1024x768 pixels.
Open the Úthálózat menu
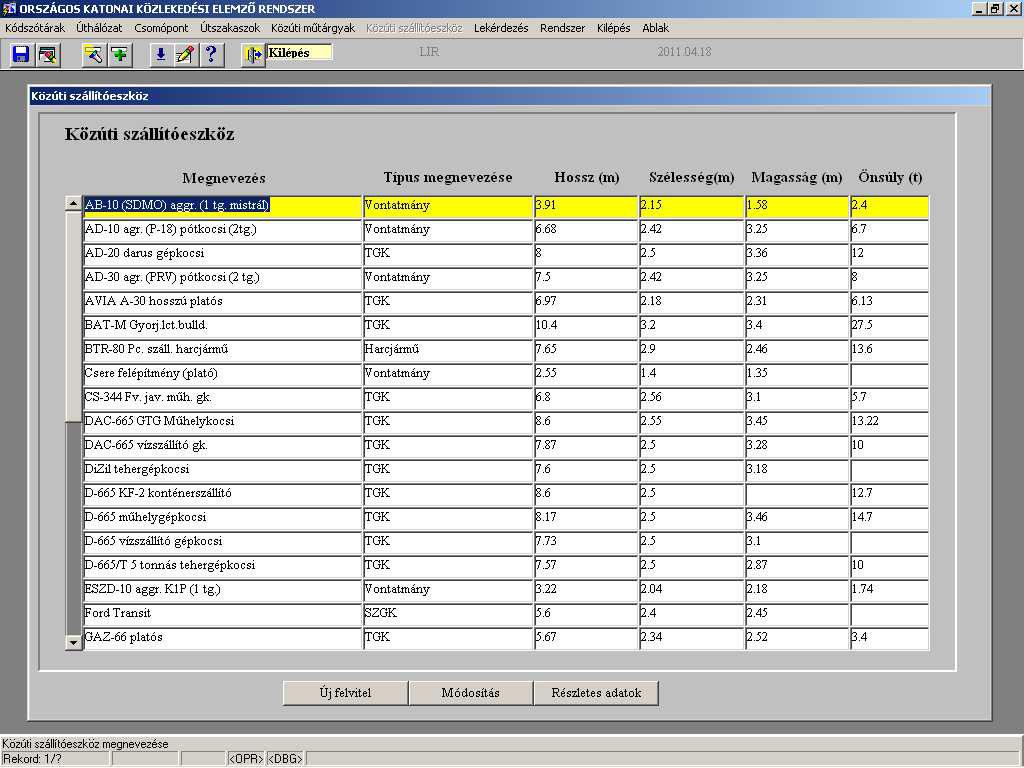tap(99, 28)
